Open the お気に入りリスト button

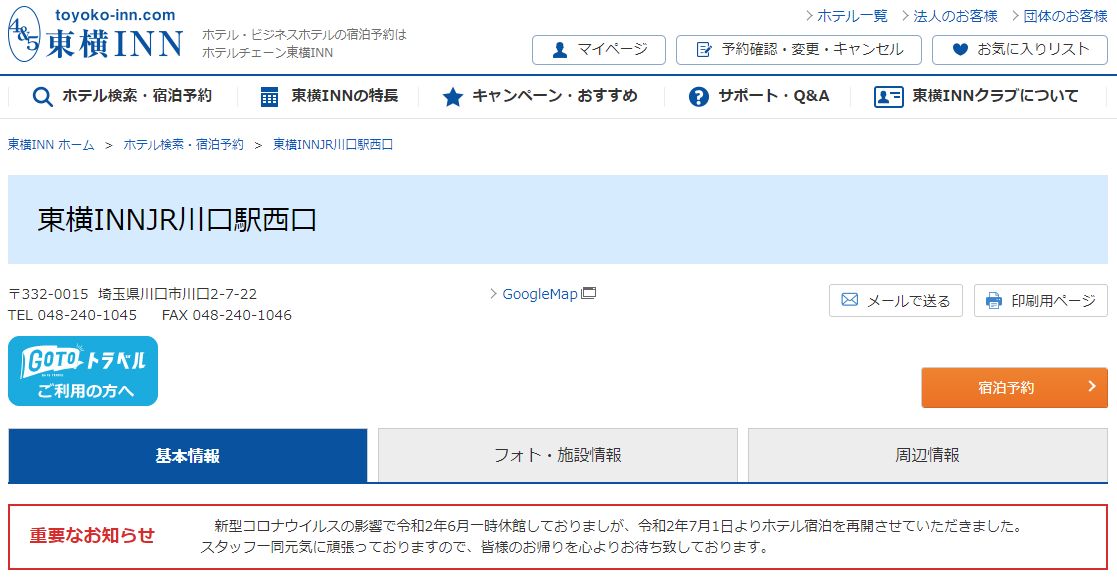(1020, 50)
